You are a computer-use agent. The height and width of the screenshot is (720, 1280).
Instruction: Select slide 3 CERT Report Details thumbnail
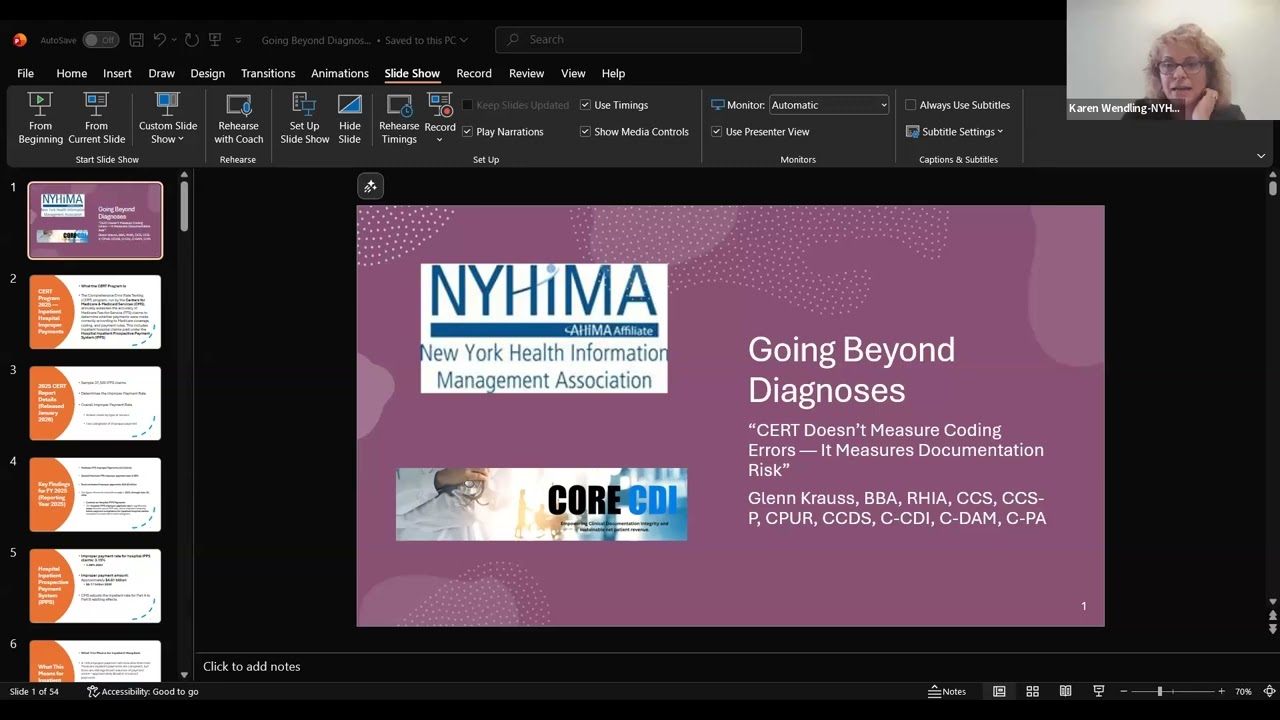[x=95, y=403]
